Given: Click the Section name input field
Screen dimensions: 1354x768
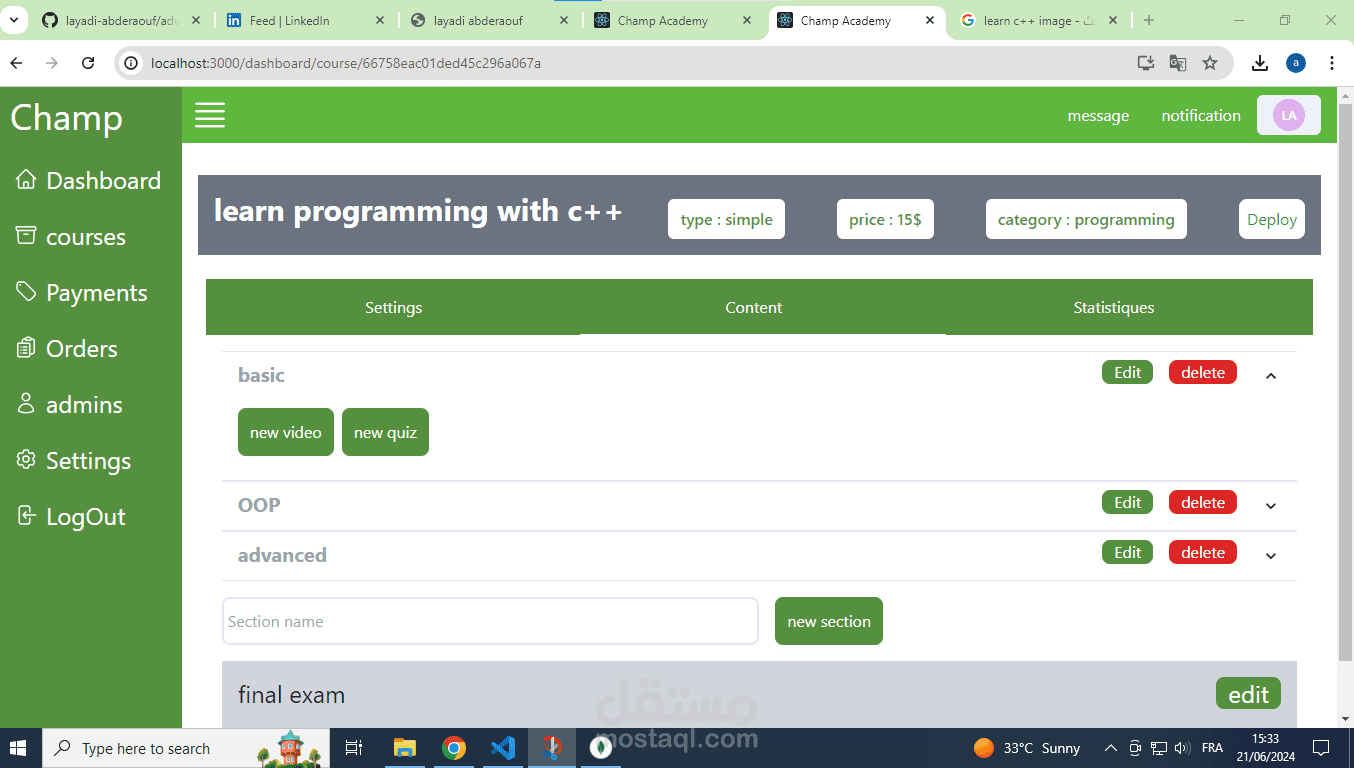Looking at the screenshot, I should pyautogui.click(x=490, y=621).
